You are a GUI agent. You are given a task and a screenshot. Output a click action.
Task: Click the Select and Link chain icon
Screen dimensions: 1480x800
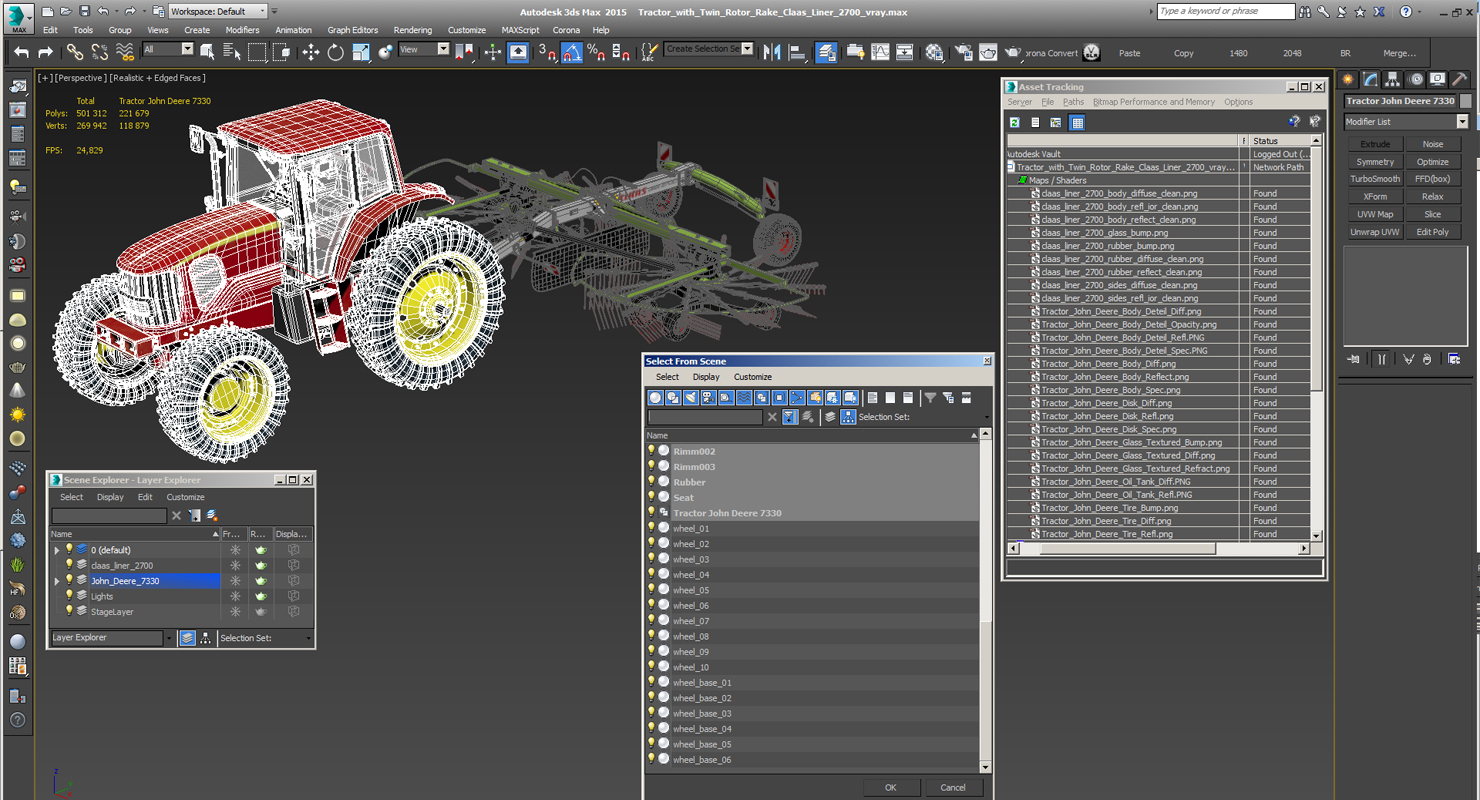point(75,52)
